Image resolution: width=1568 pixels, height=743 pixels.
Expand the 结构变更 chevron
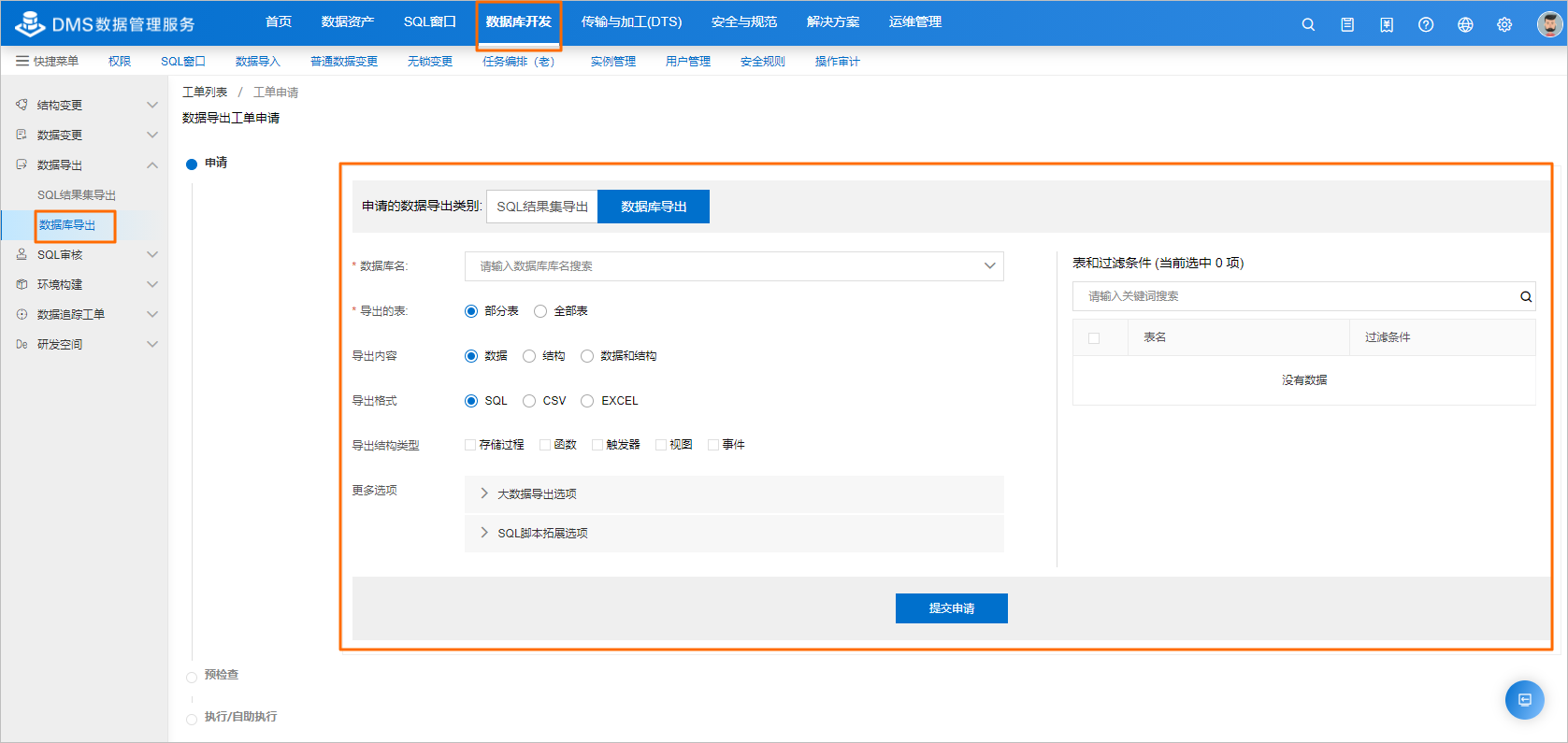152,105
